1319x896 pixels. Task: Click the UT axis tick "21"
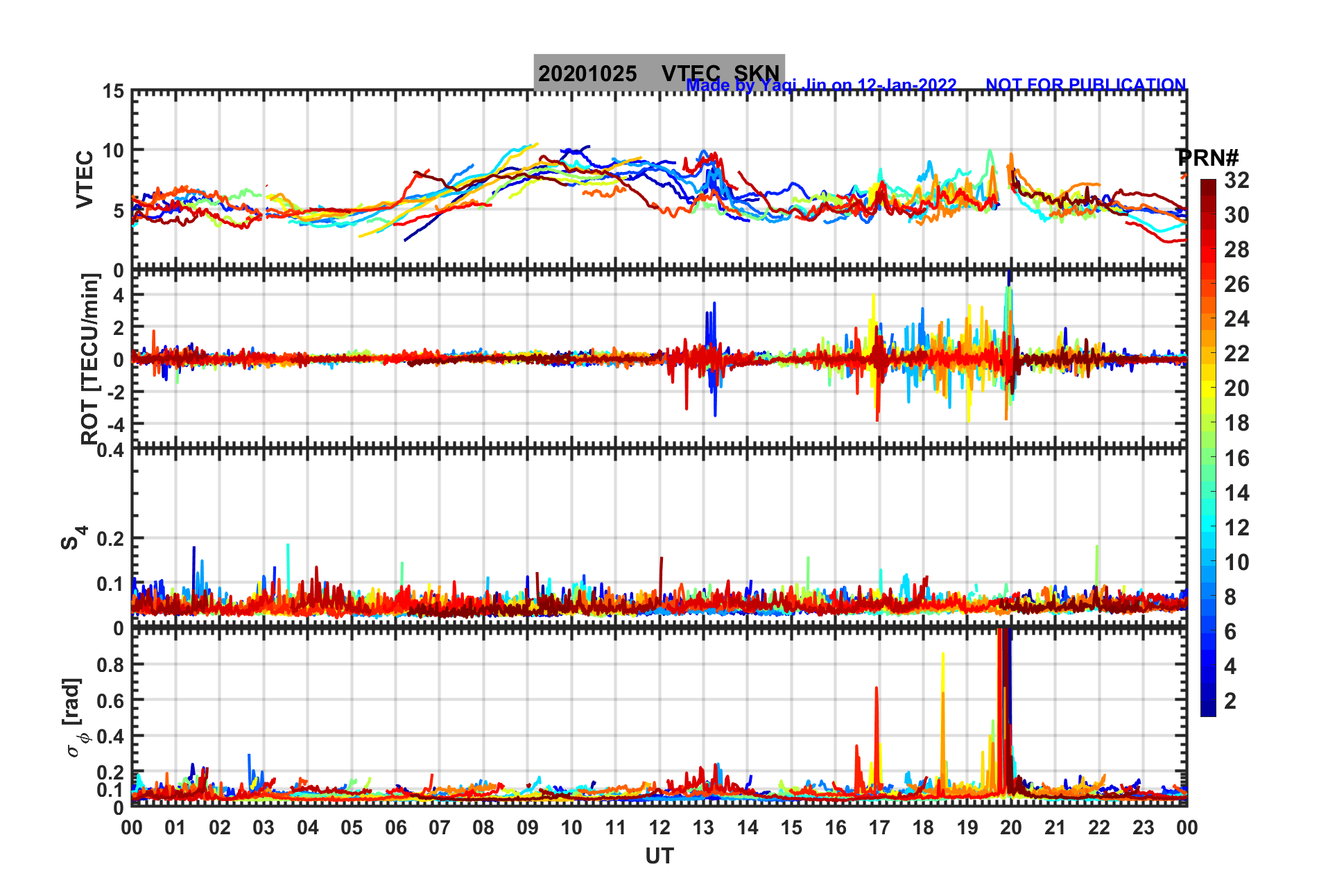1055,827
